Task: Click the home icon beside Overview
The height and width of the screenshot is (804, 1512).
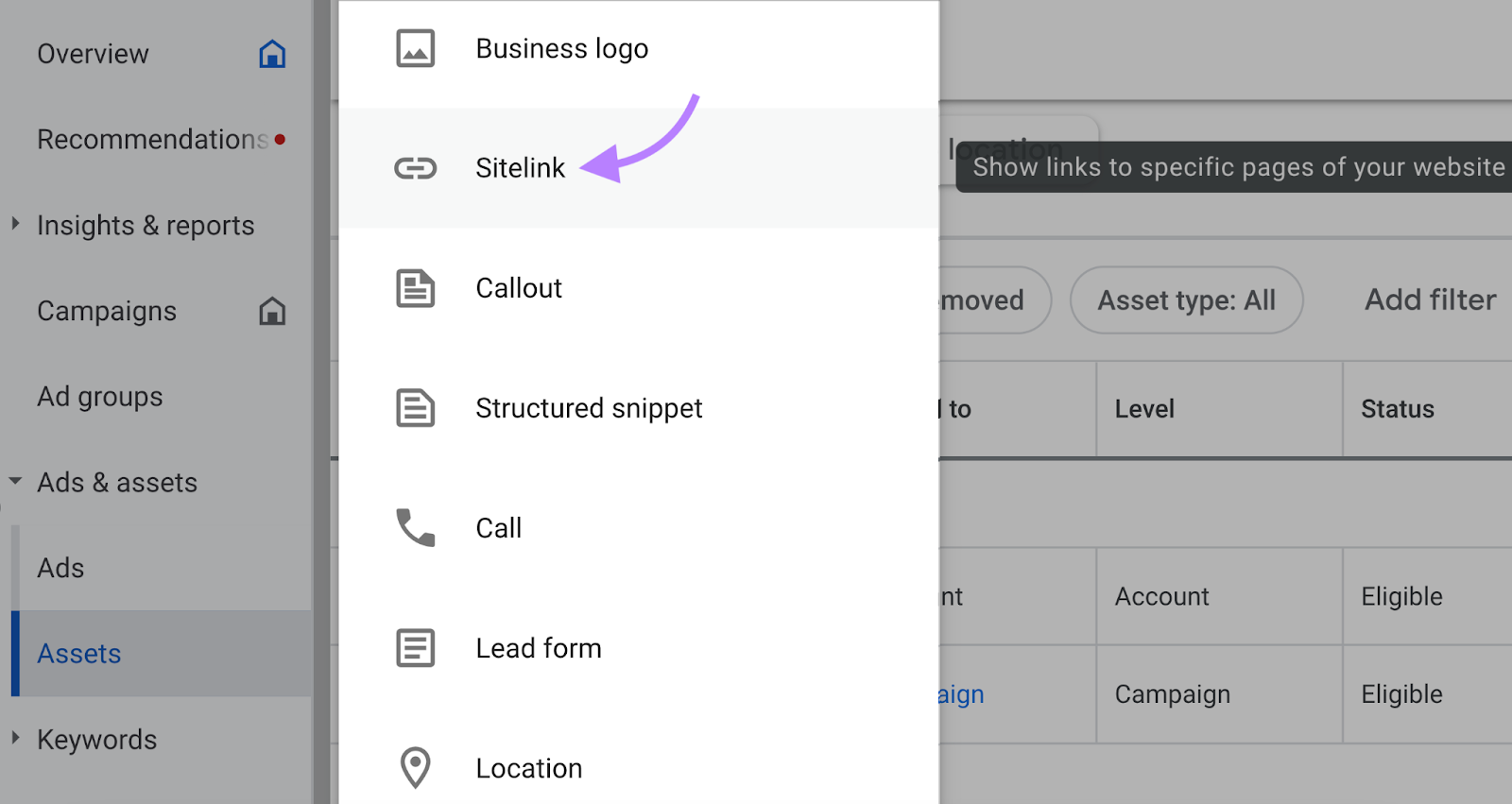Action: click(272, 54)
